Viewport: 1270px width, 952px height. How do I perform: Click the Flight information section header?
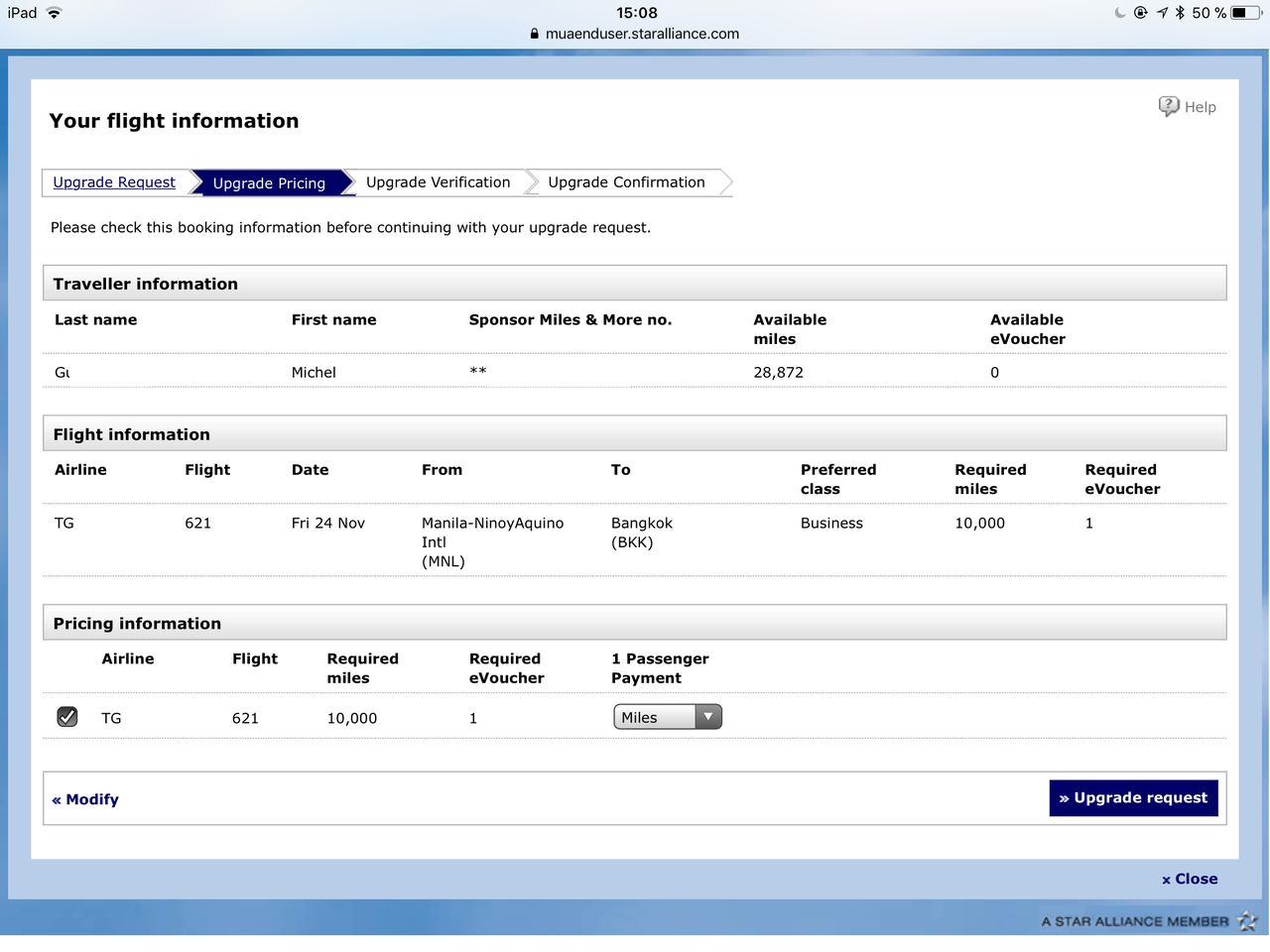click(x=635, y=433)
